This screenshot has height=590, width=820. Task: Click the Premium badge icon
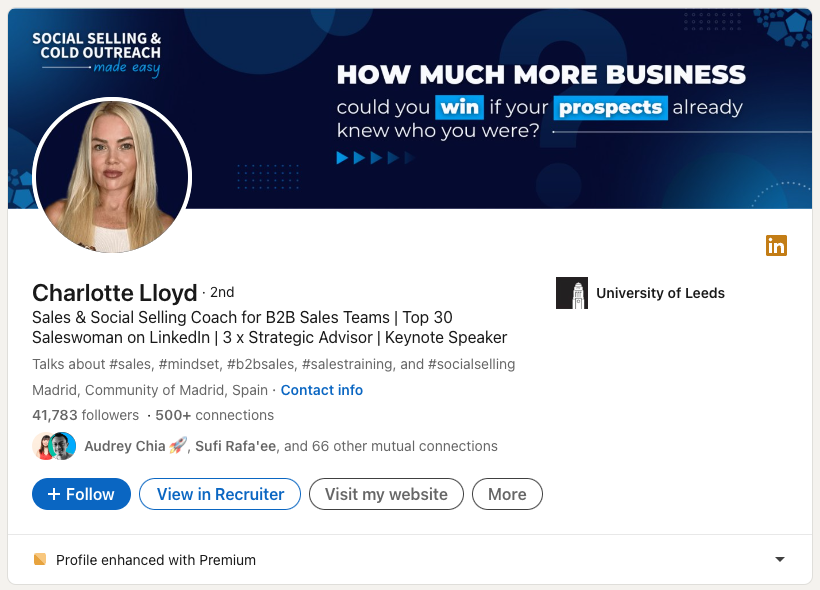pos(40,559)
